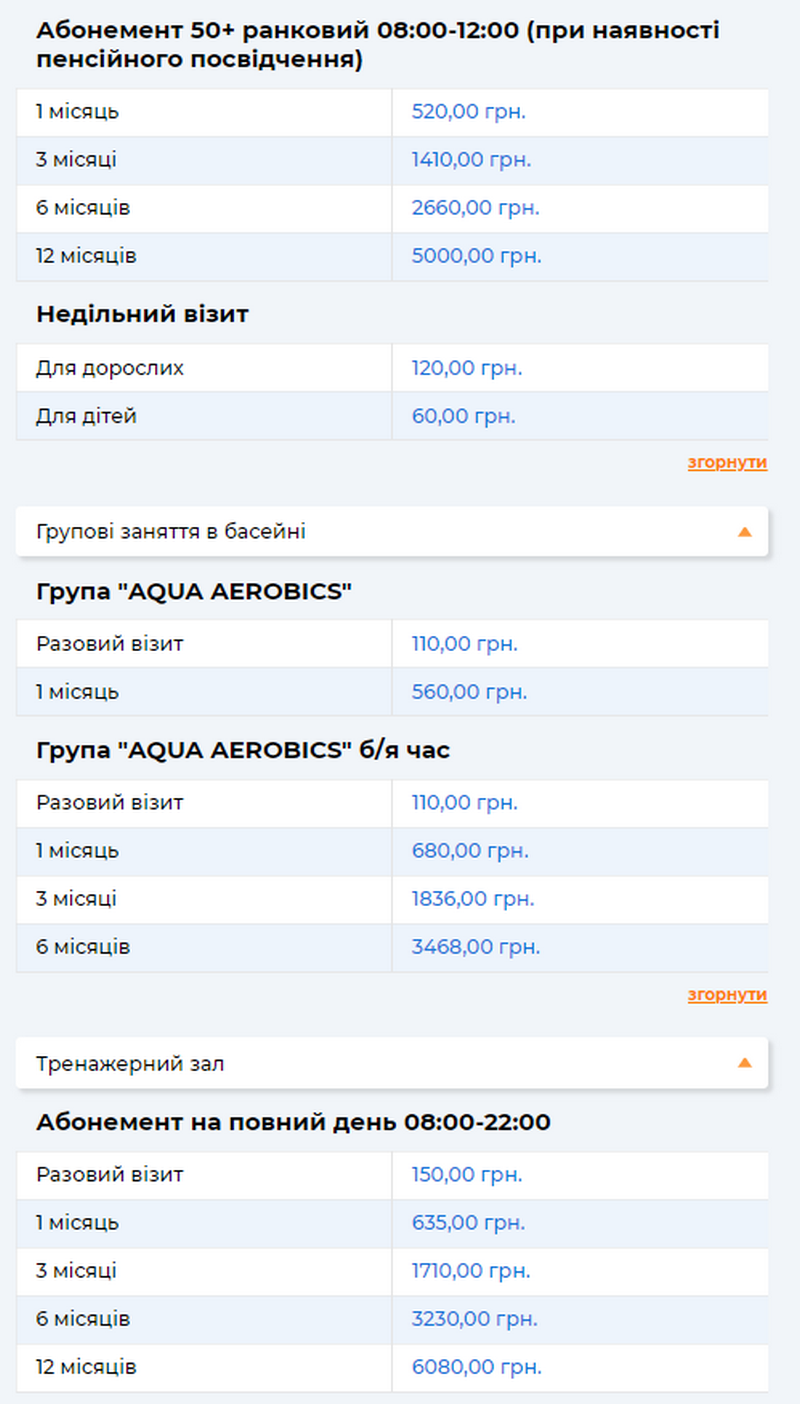Select the "Для дітей" row label
800x1404 pixels.
tap(86, 416)
